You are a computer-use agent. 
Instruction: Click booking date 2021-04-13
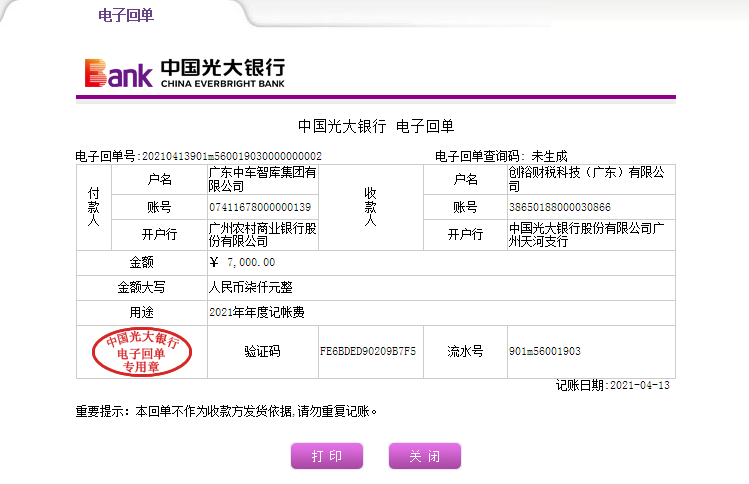(640, 386)
